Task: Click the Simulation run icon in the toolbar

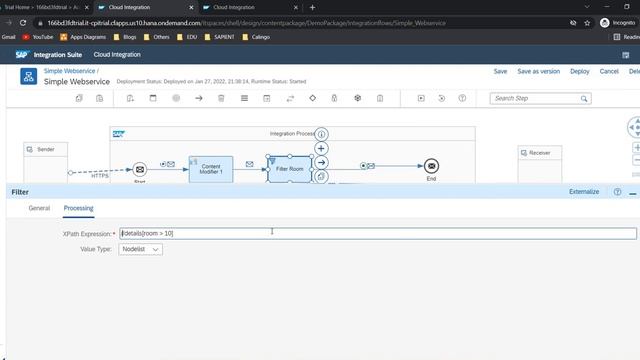Action: [421, 98]
